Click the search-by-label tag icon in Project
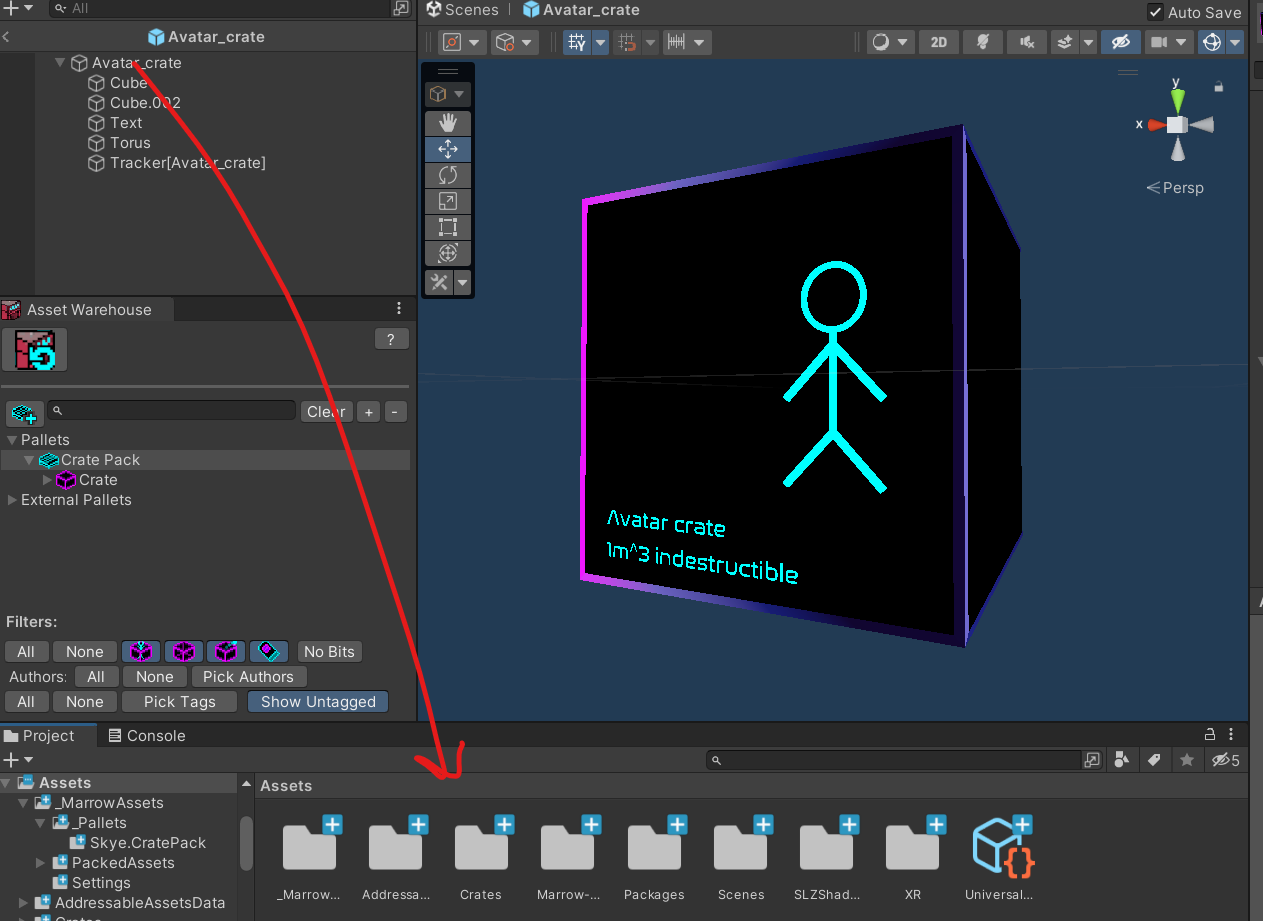 coord(1154,760)
